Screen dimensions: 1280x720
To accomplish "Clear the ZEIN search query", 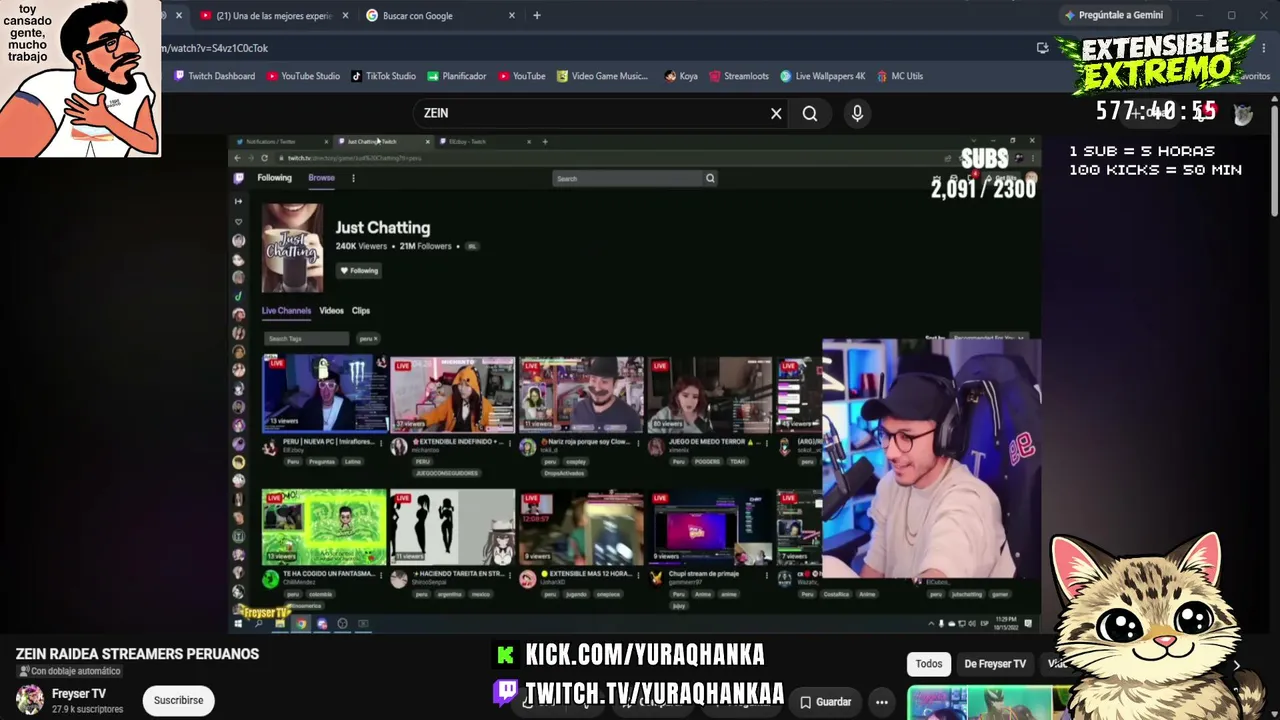I will click(x=776, y=114).
